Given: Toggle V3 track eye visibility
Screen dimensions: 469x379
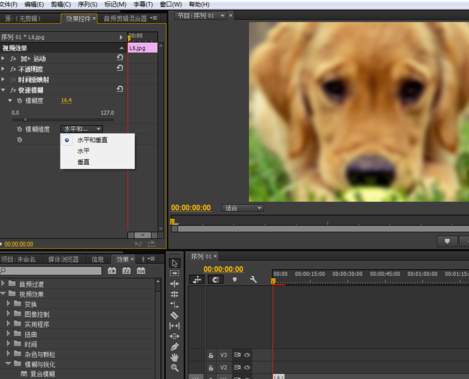Looking at the screenshot, I should [247, 355].
